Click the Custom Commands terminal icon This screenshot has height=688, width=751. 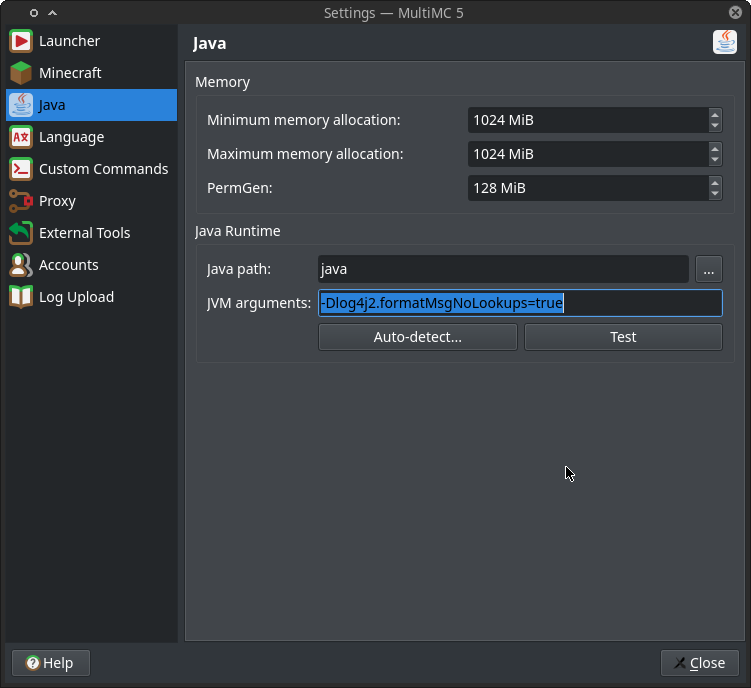(21, 169)
